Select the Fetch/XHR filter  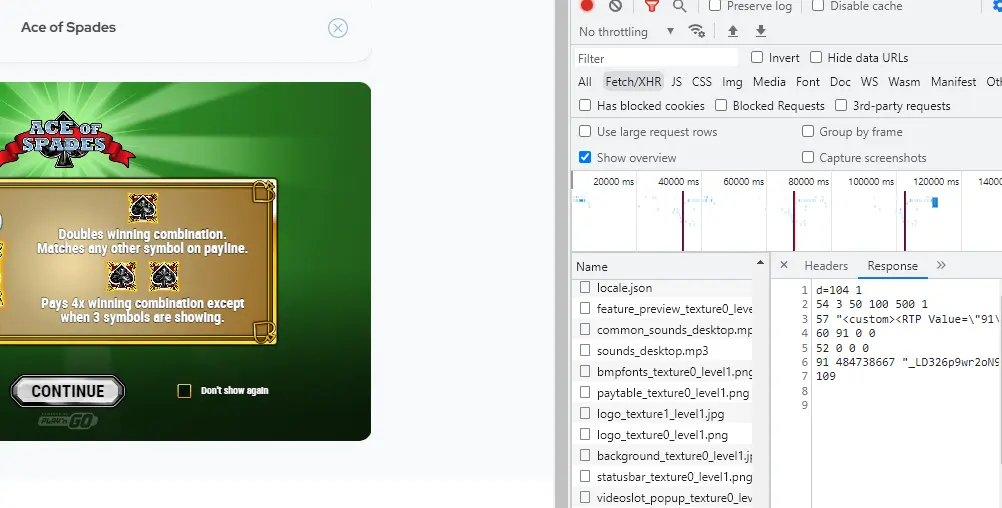pyautogui.click(x=633, y=82)
